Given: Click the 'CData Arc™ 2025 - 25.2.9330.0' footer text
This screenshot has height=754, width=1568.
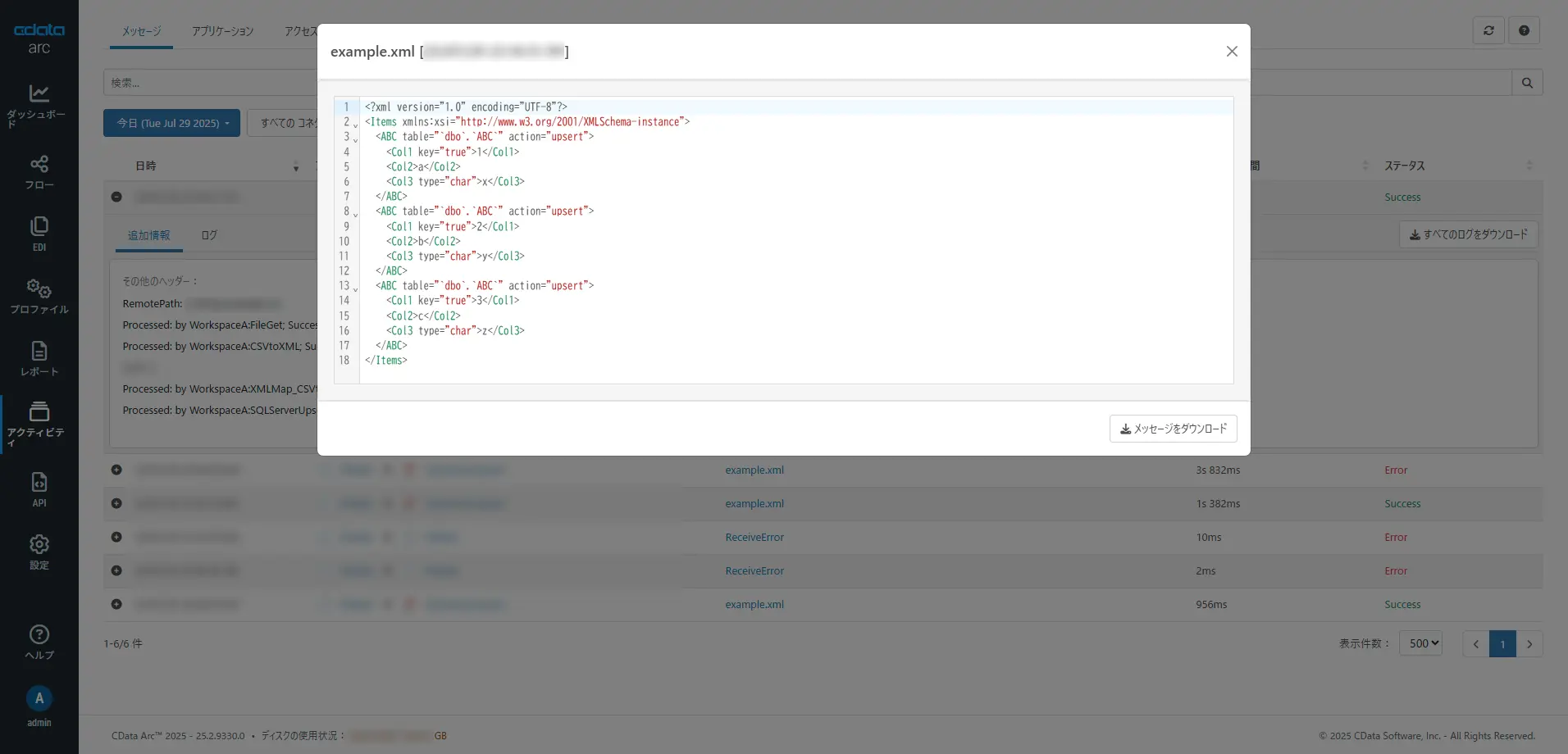Looking at the screenshot, I should pos(178,736).
